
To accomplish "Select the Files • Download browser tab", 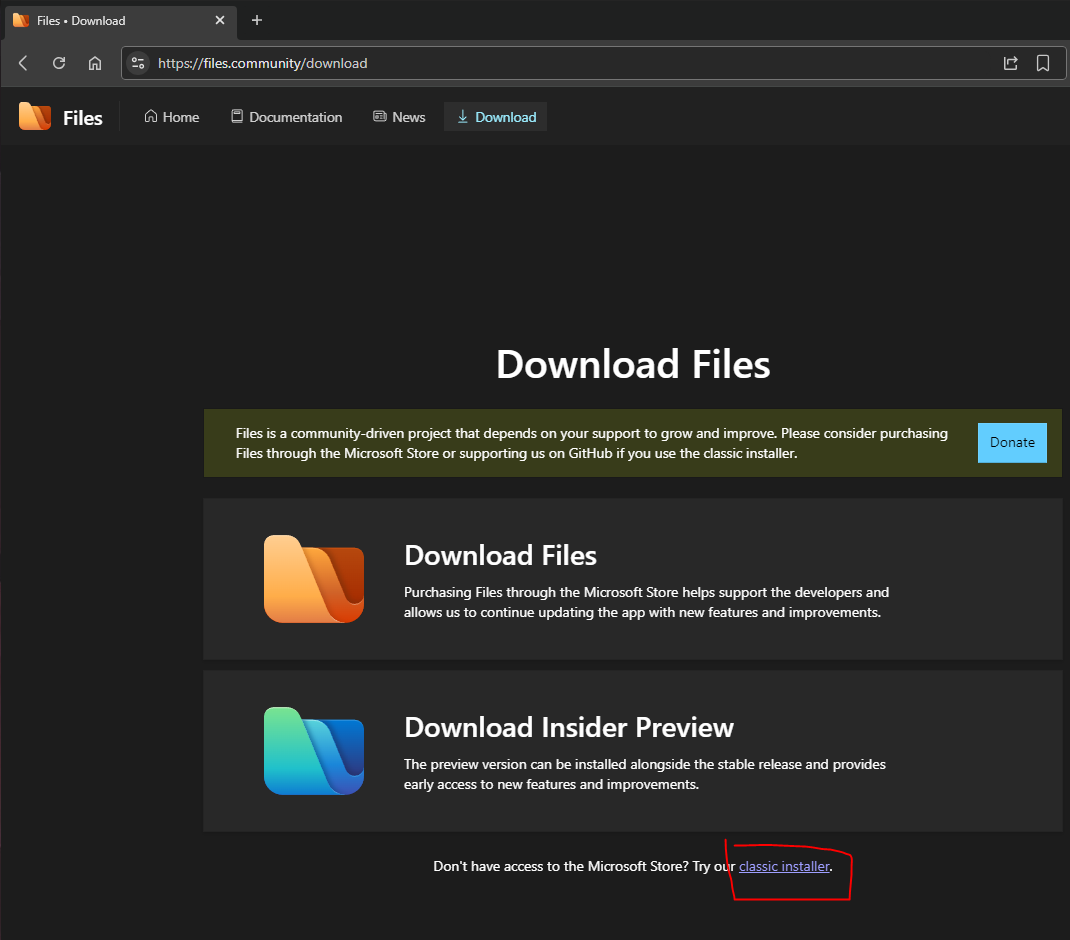I will tap(121, 21).
